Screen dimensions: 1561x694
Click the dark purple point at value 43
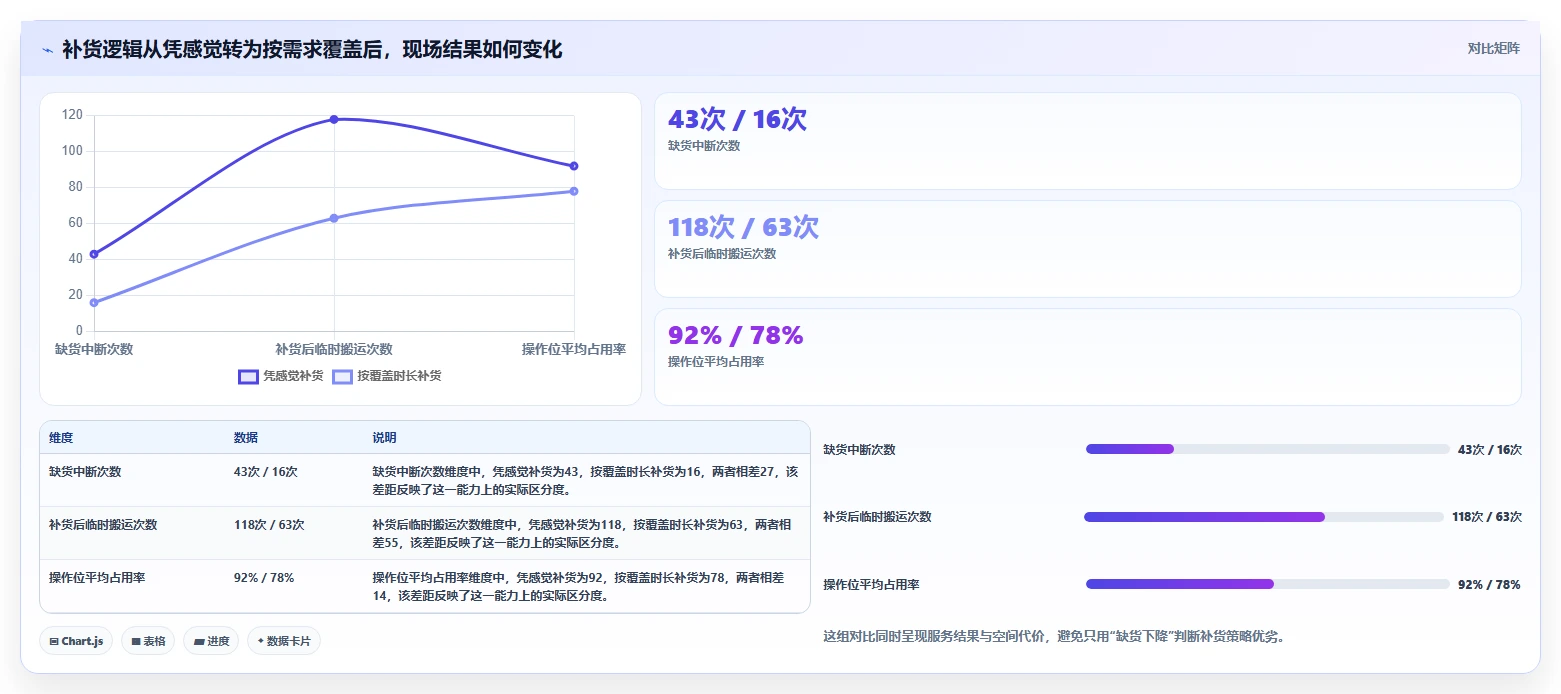coord(94,254)
